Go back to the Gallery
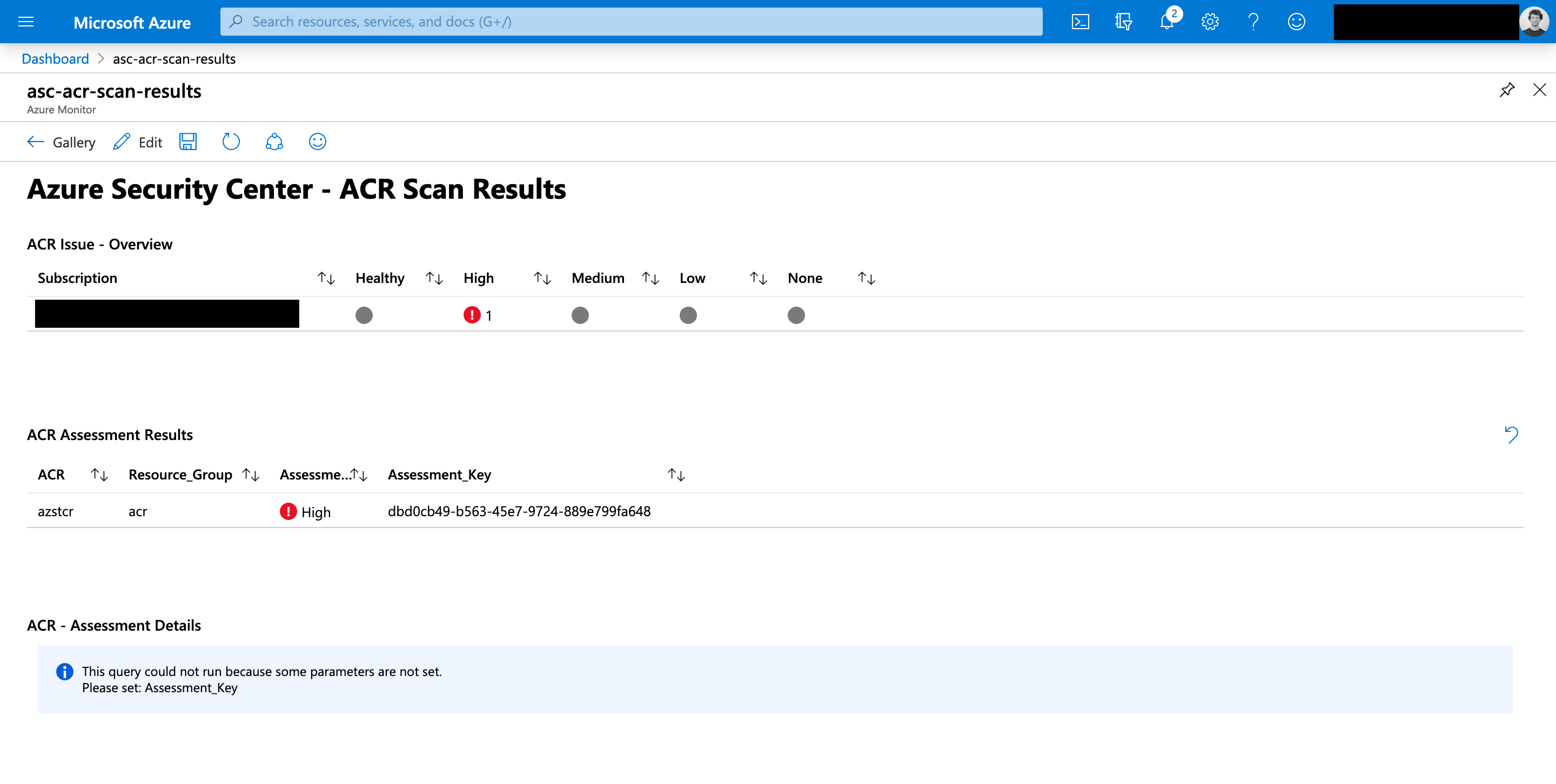Screen dimensions: 1556x784 pos(62,143)
